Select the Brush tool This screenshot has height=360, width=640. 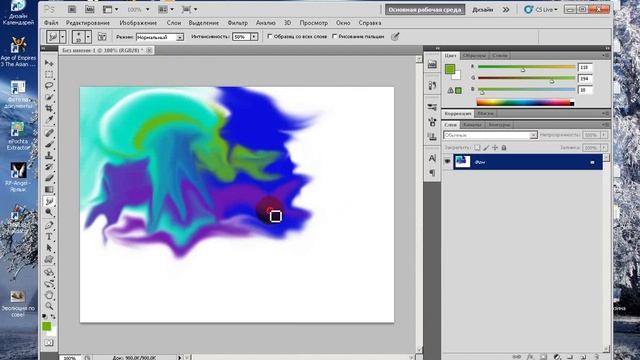(49, 144)
